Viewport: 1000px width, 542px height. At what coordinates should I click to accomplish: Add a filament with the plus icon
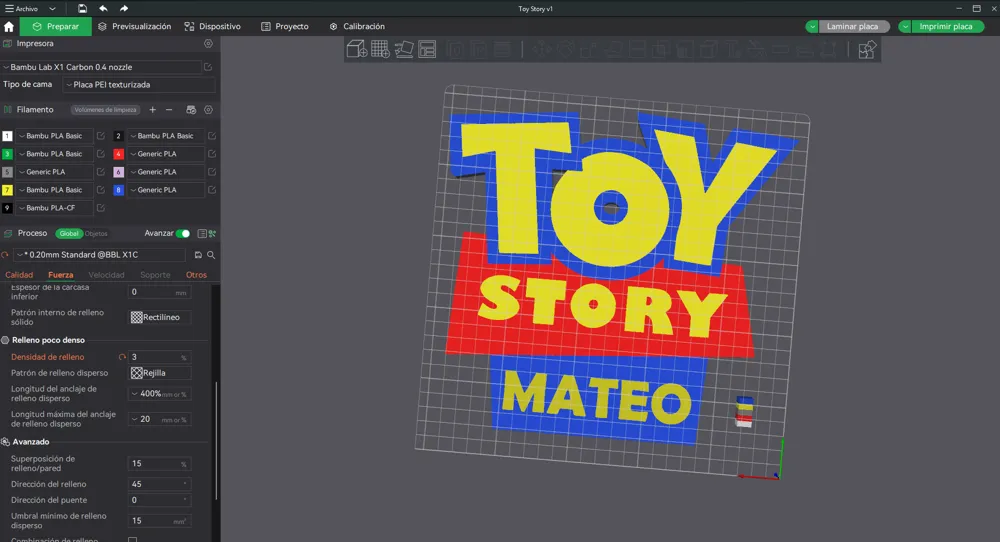152,110
